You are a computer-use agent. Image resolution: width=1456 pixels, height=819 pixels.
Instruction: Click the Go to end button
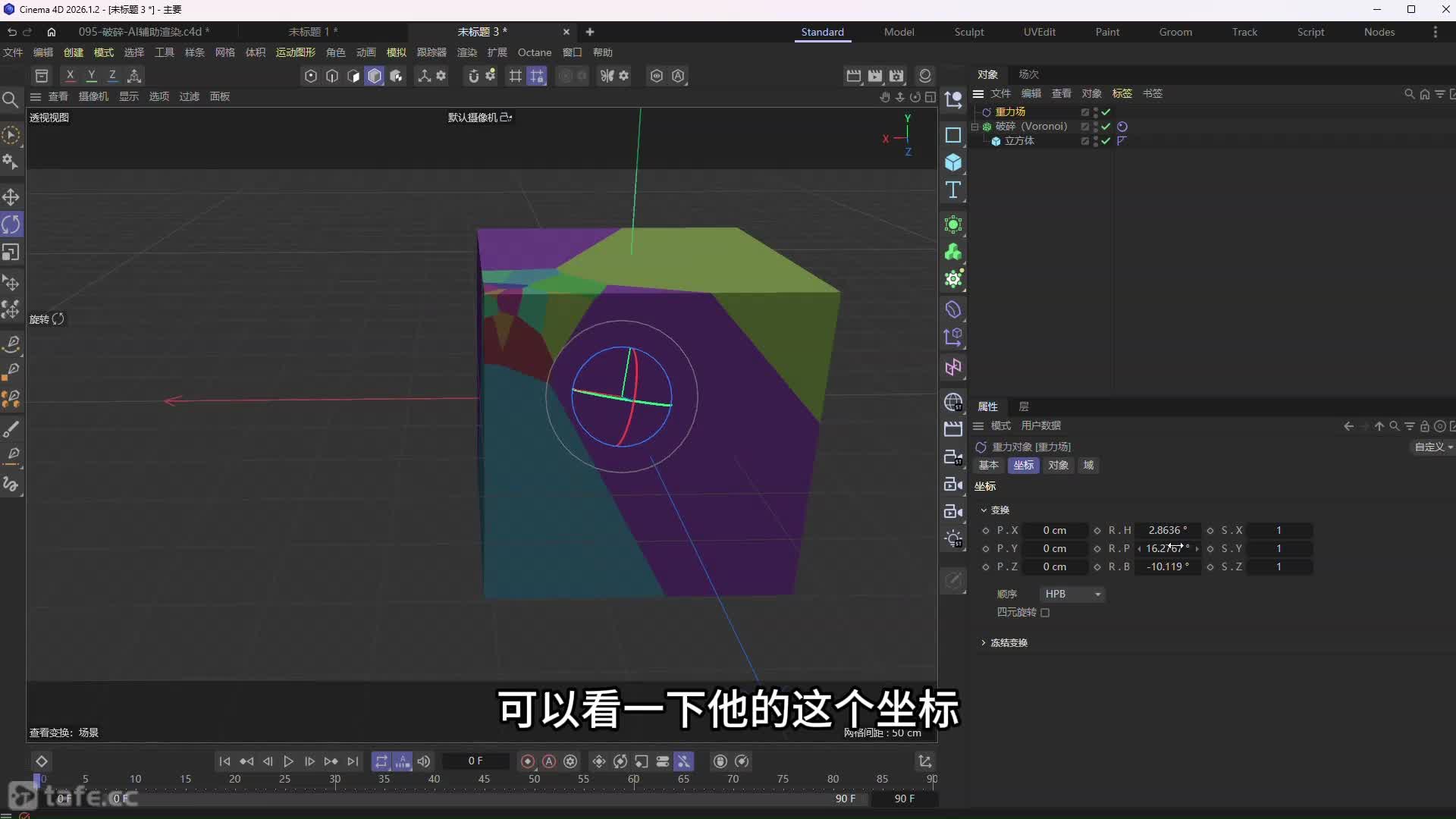coord(353,761)
